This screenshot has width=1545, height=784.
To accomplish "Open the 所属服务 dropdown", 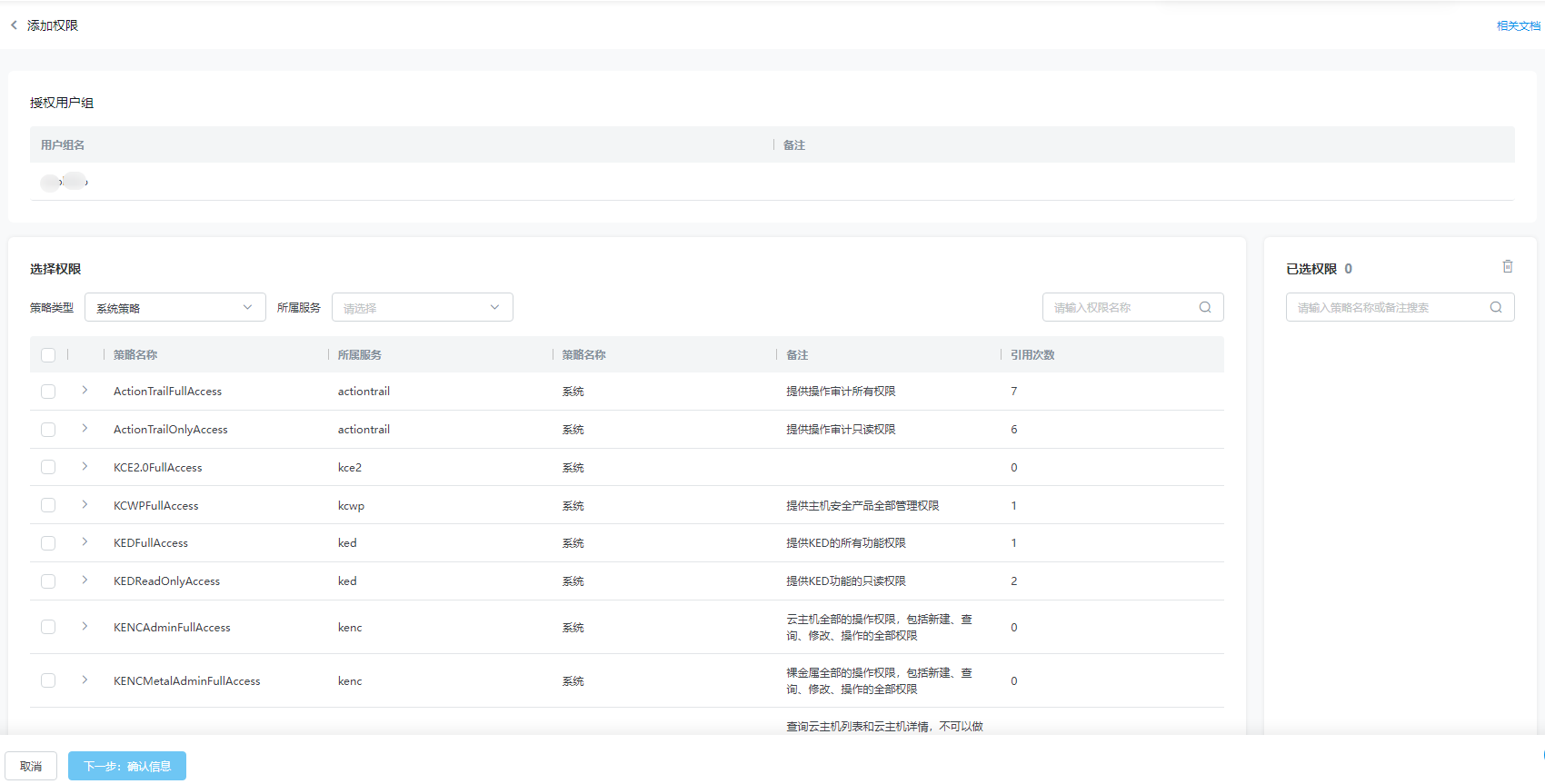I will [x=422, y=308].
